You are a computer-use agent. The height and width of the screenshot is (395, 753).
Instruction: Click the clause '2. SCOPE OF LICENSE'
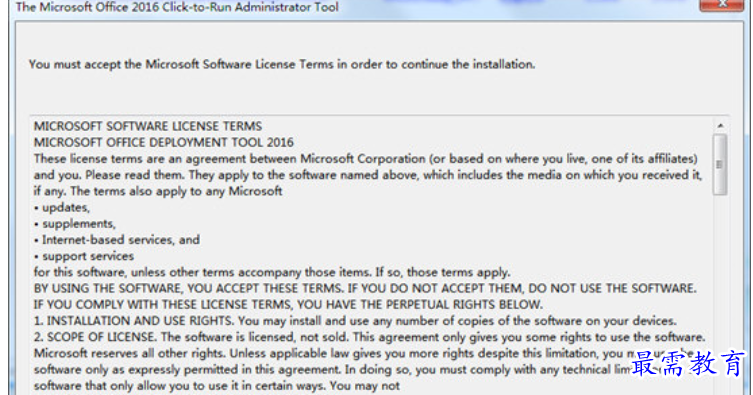tap(96, 337)
